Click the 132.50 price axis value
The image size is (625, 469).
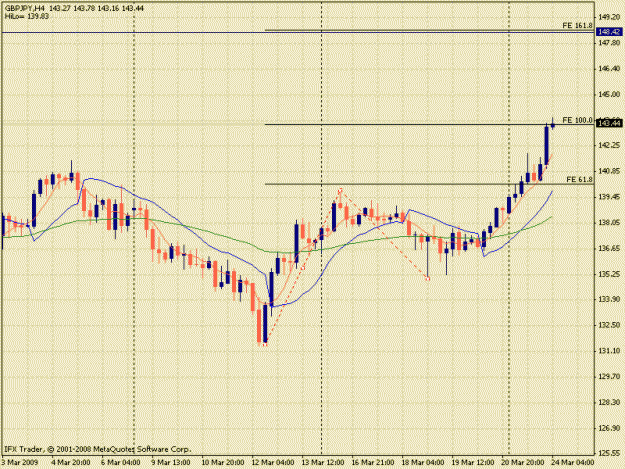(x=609, y=325)
